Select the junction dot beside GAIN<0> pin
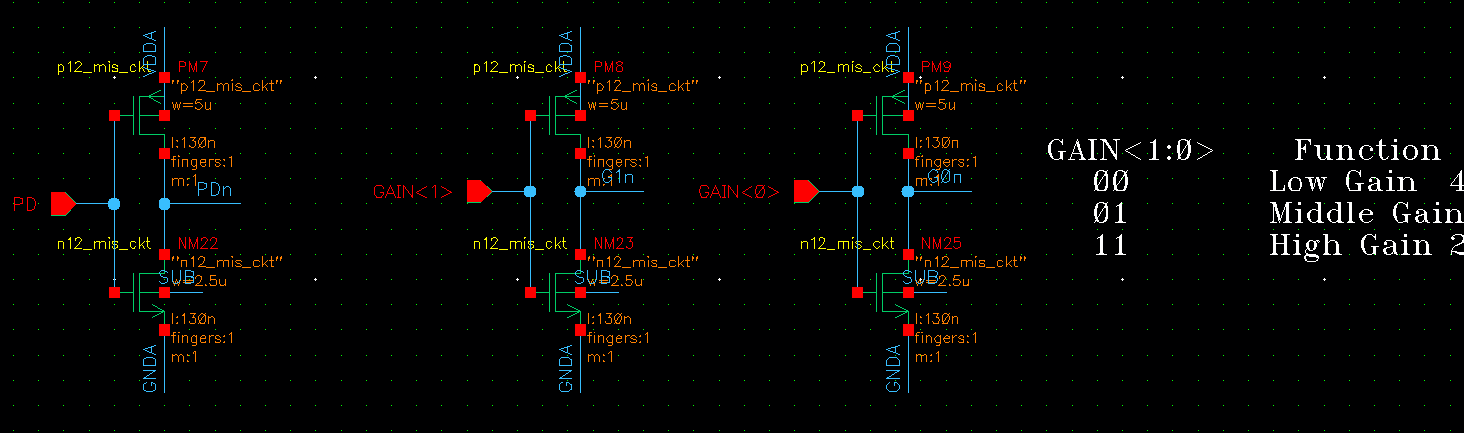 click(857, 190)
